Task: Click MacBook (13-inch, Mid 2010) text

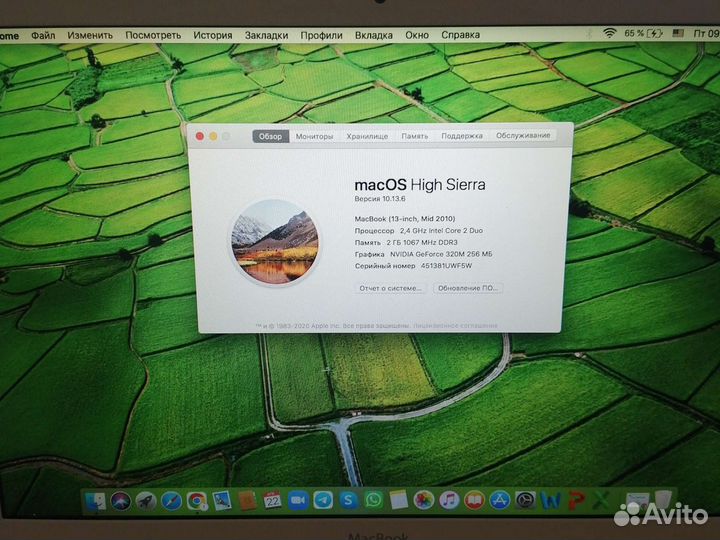Action: coord(405,219)
